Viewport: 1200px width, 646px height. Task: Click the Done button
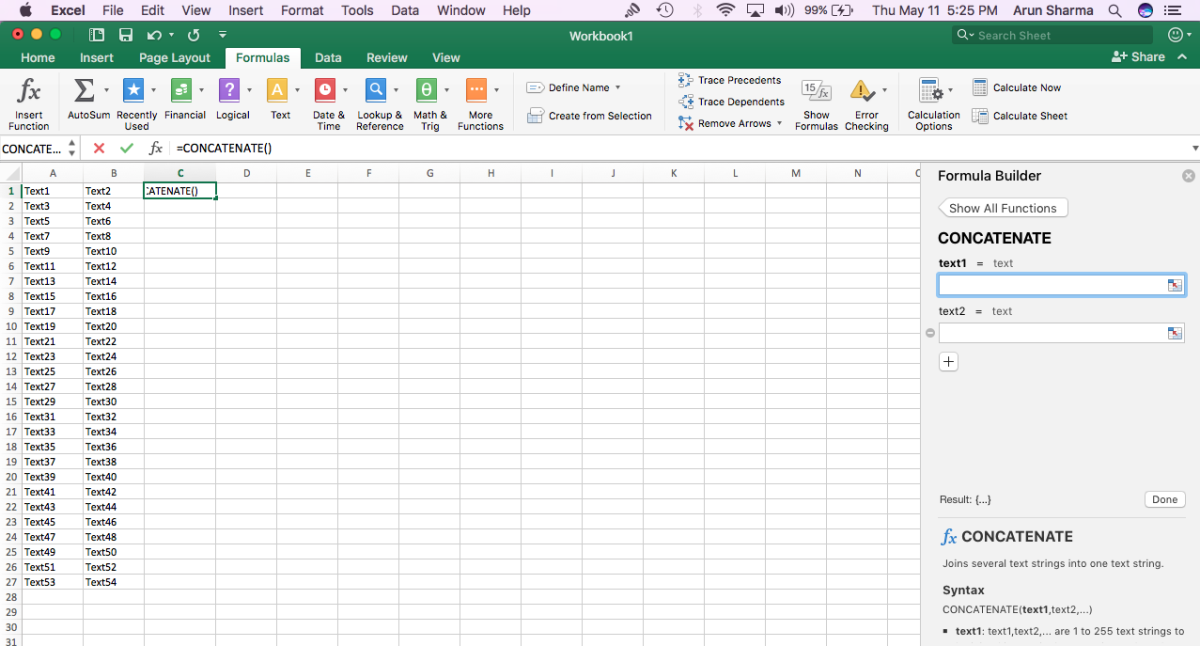tap(1164, 499)
